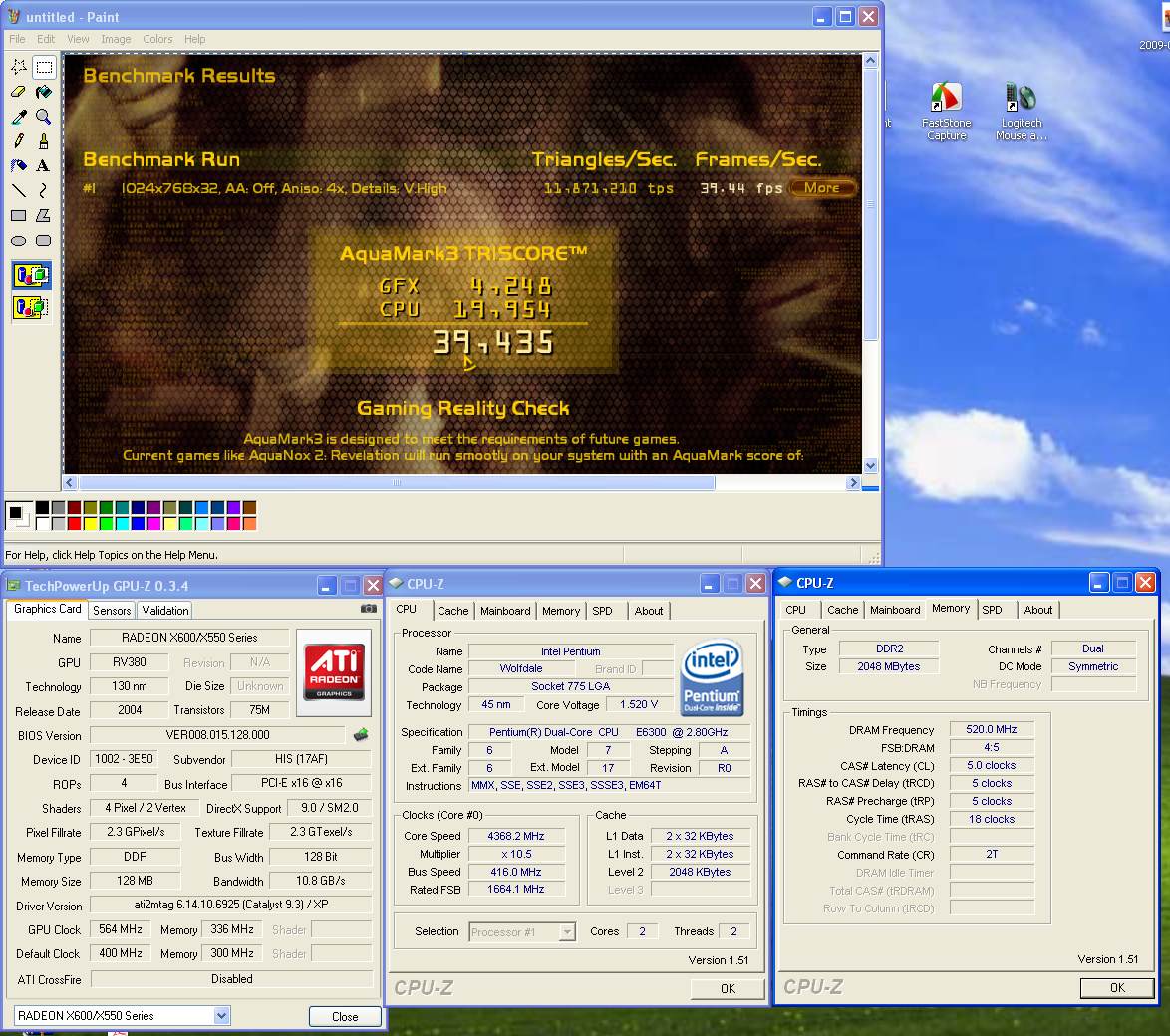Click the ATI Radeon logo in GPU-Z

334,672
